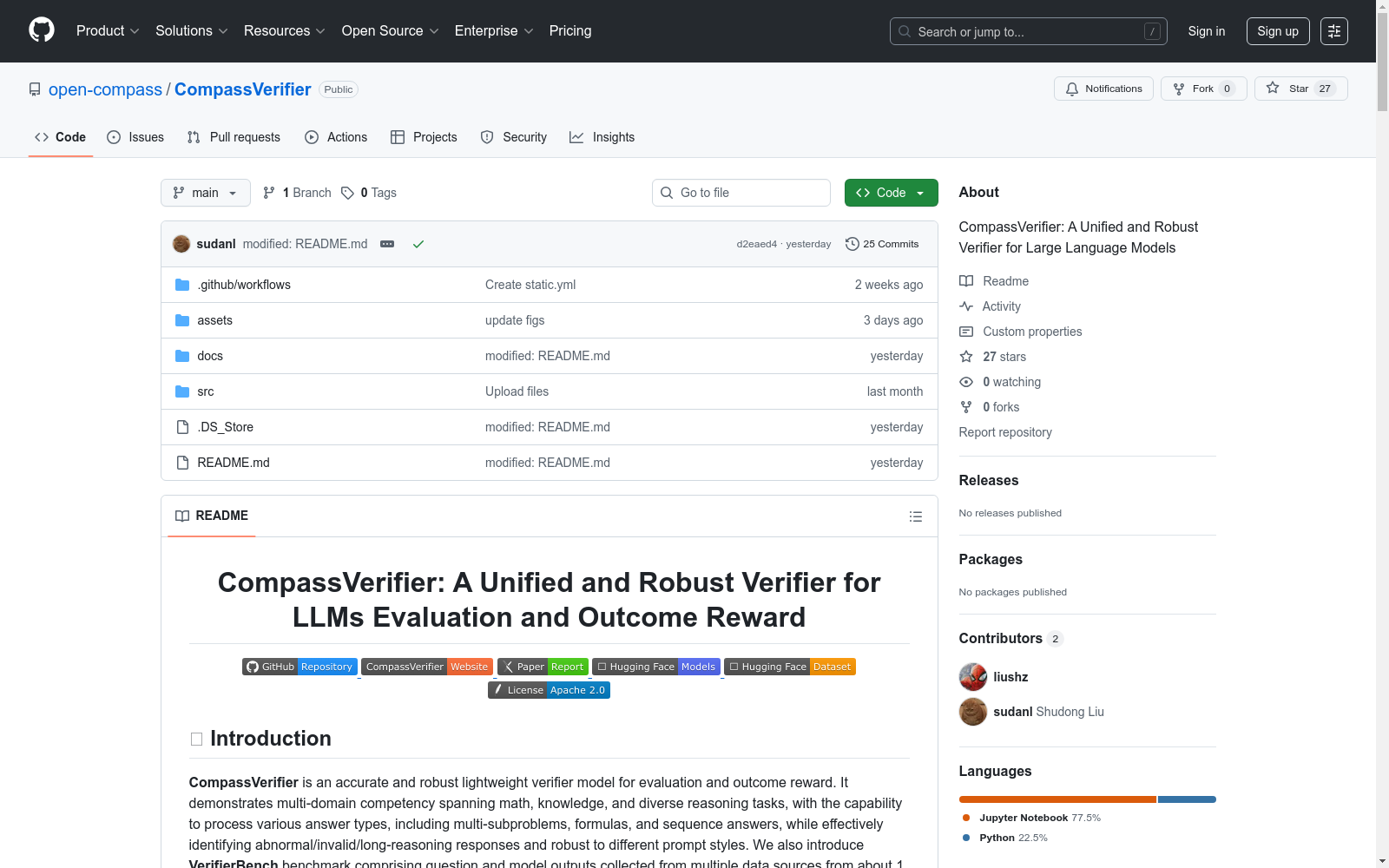
Task: Click the Jupyter Notebook 77.5% language link
Action: pyautogui.click(x=1031, y=818)
